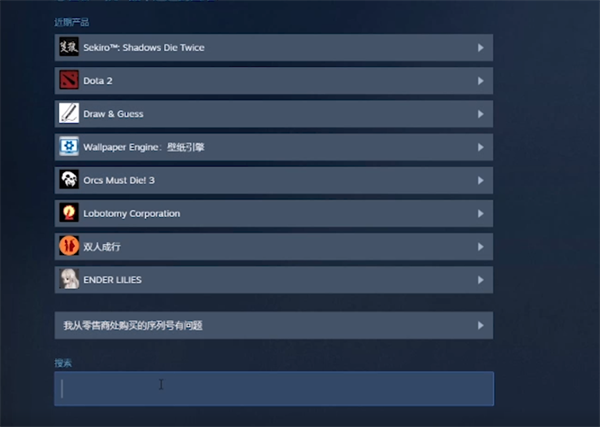Expand arrow on Orcs Must Die! 3 row
Screen dimensions: 600x427
tap(481, 180)
